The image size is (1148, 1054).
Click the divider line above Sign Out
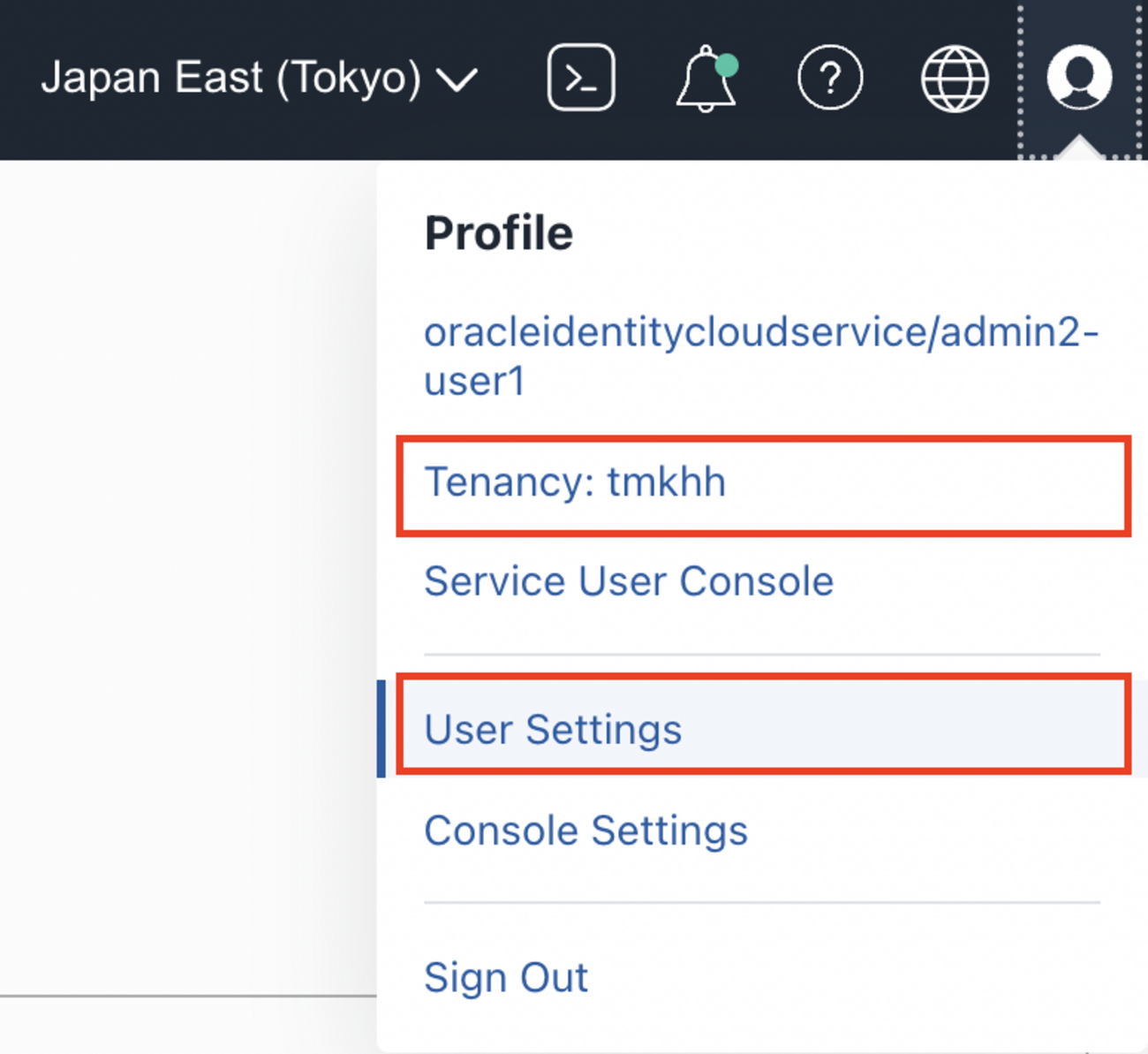click(761, 903)
